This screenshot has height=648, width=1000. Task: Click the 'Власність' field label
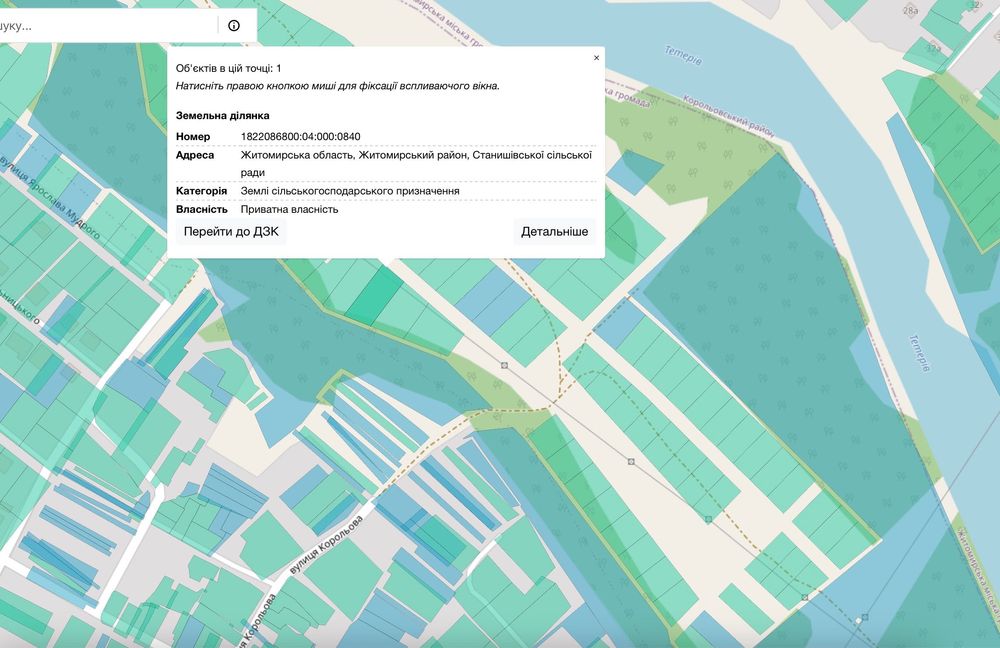pos(202,209)
